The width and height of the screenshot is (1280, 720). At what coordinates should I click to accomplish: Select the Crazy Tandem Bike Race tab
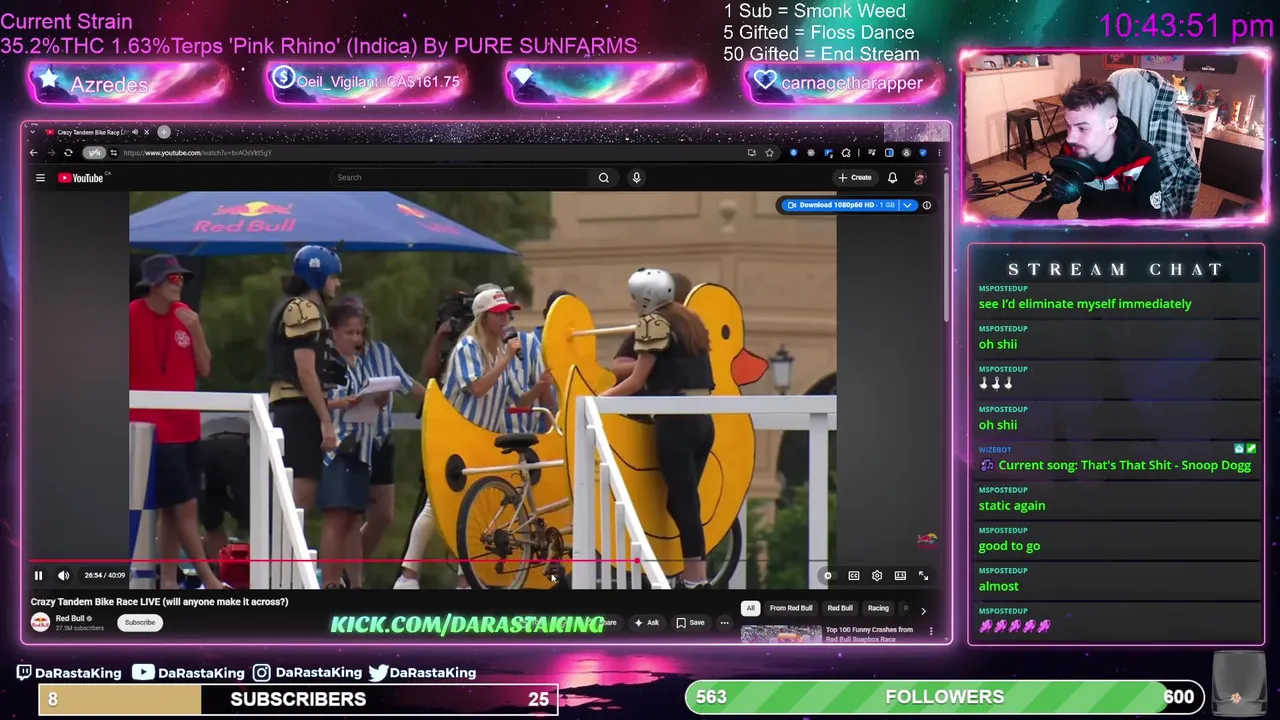pos(93,132)
